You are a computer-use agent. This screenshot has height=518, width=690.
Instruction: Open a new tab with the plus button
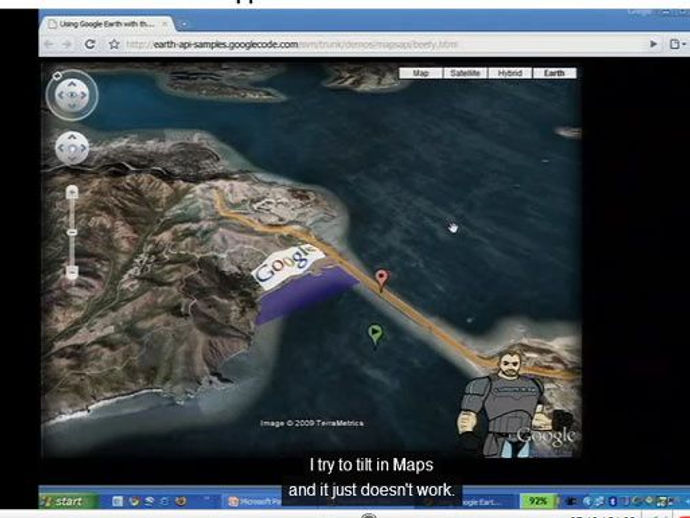[x=184, y=24]
